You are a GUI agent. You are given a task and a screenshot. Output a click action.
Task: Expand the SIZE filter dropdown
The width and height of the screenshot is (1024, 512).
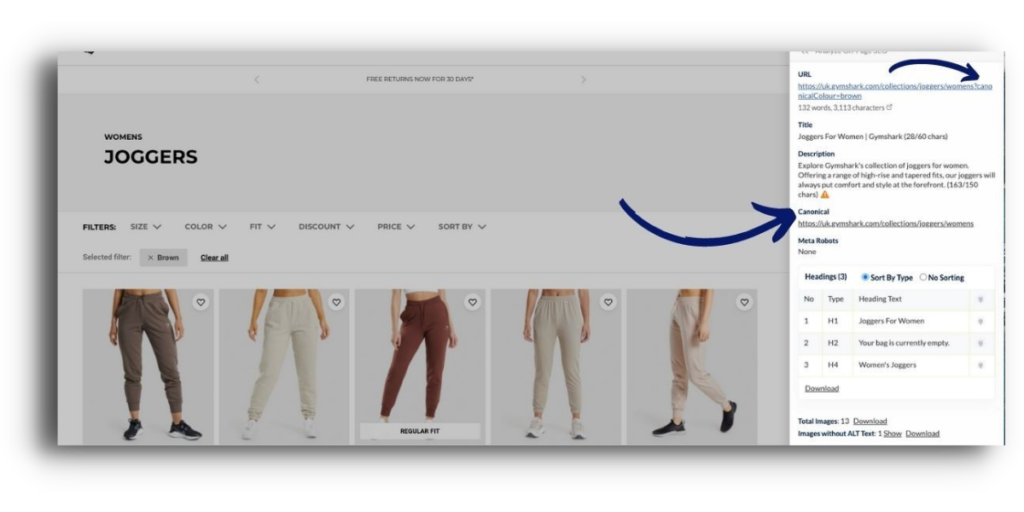146,227
